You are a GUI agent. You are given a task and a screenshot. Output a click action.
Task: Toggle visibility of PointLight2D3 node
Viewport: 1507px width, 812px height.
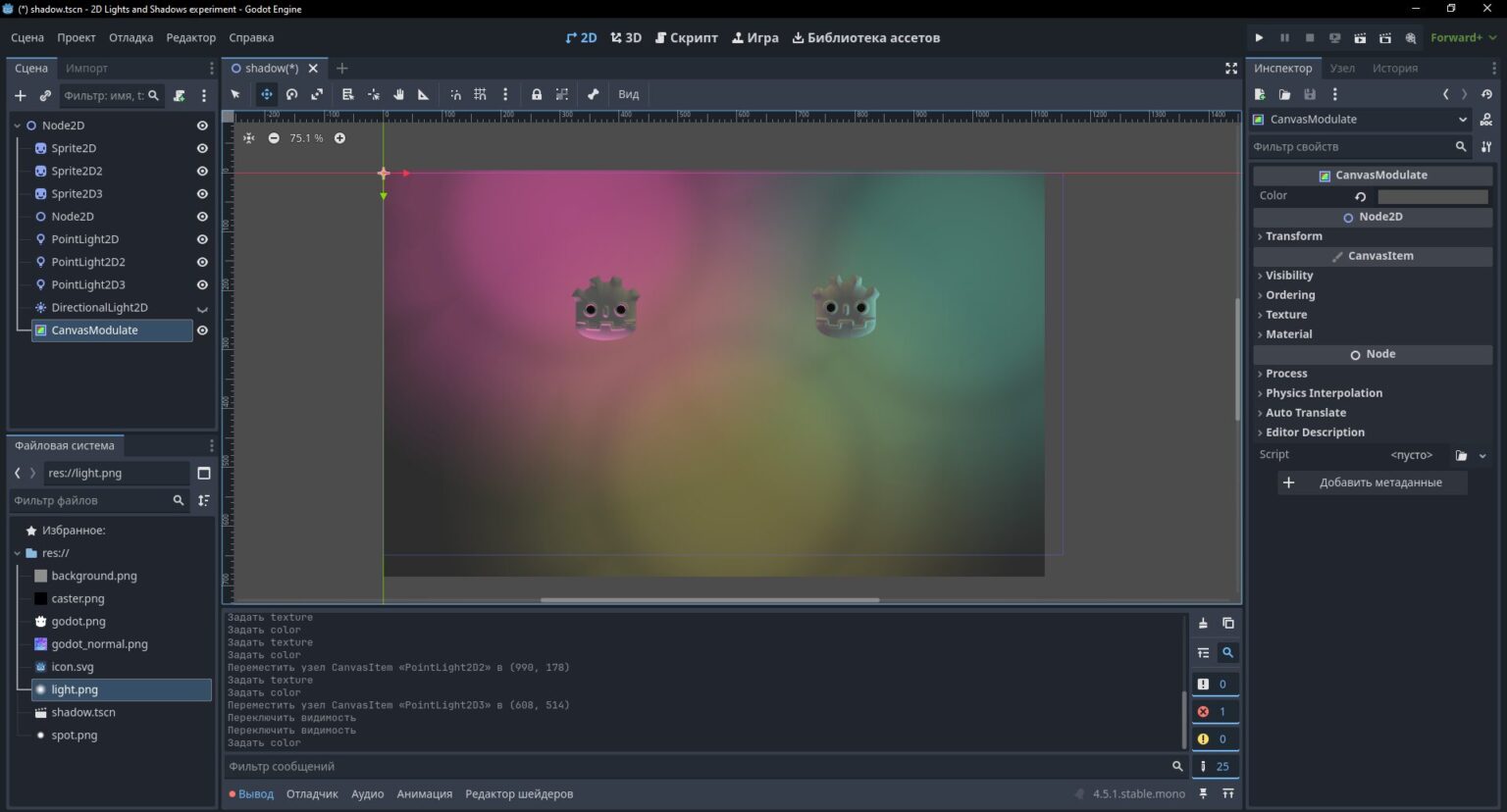pyautogui.click(x=202, y=284)
